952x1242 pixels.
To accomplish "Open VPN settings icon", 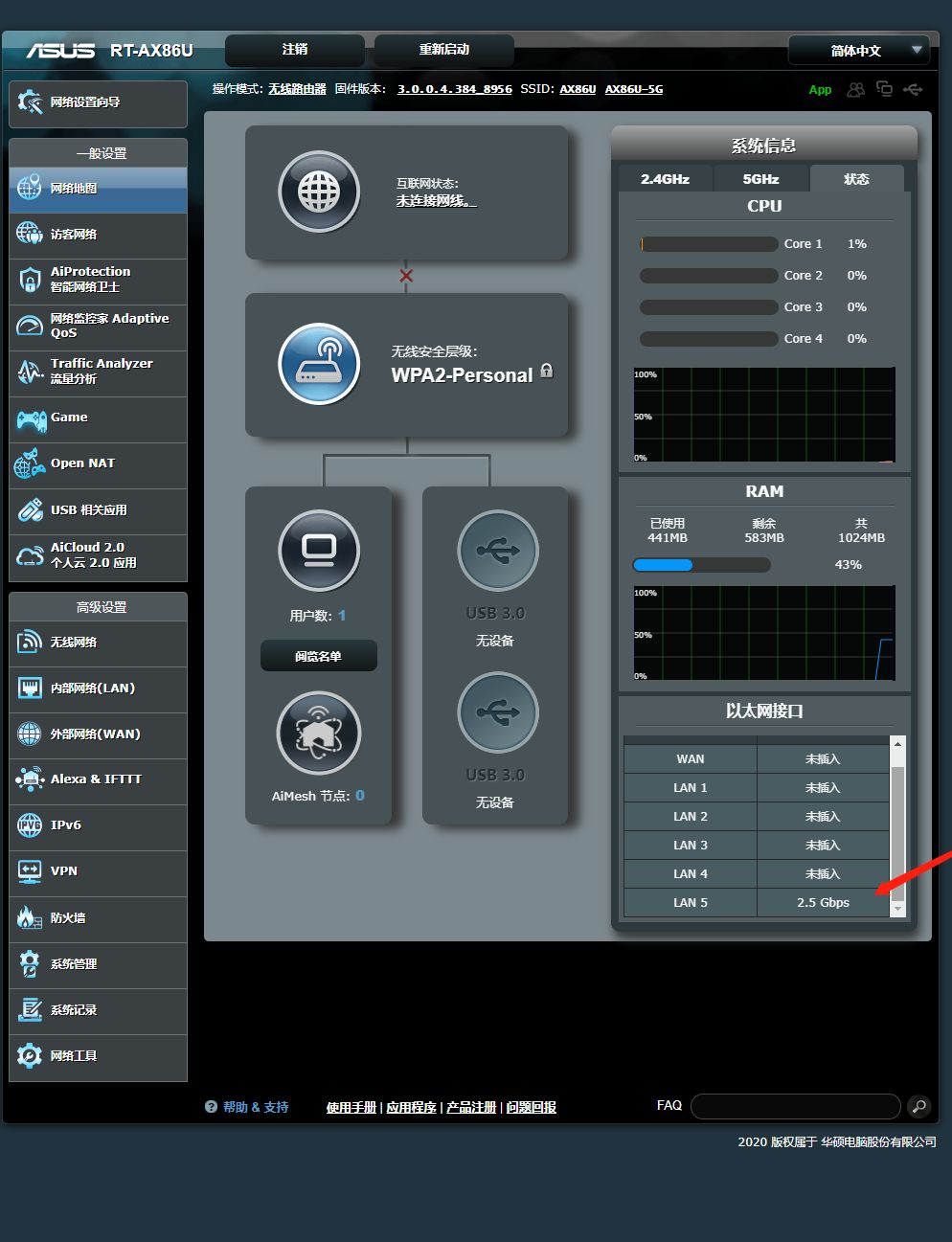I will pyautogui.click(x=29, y=871).
